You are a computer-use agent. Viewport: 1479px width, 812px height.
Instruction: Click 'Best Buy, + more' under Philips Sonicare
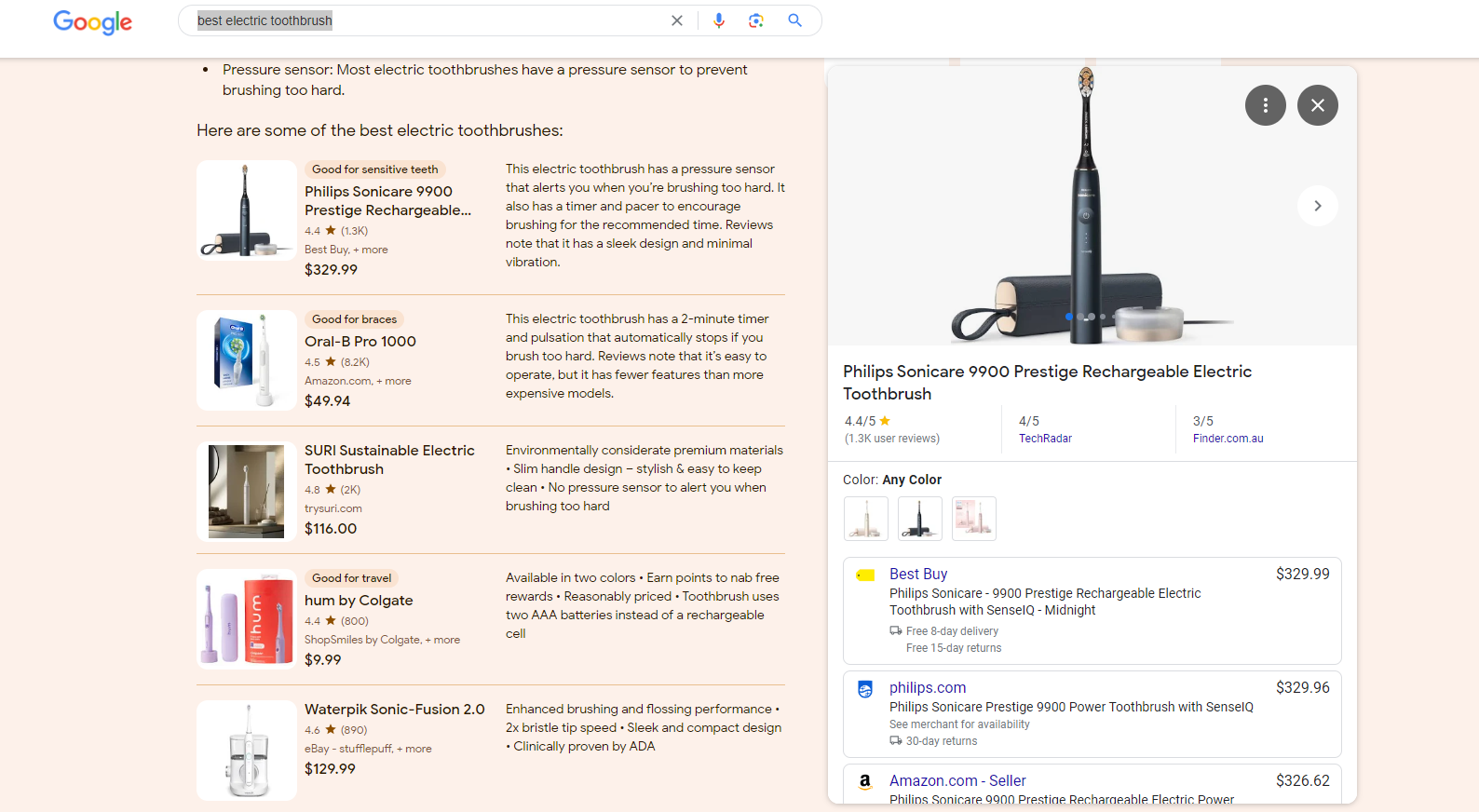pyautogui.click(x=346, y=250)
